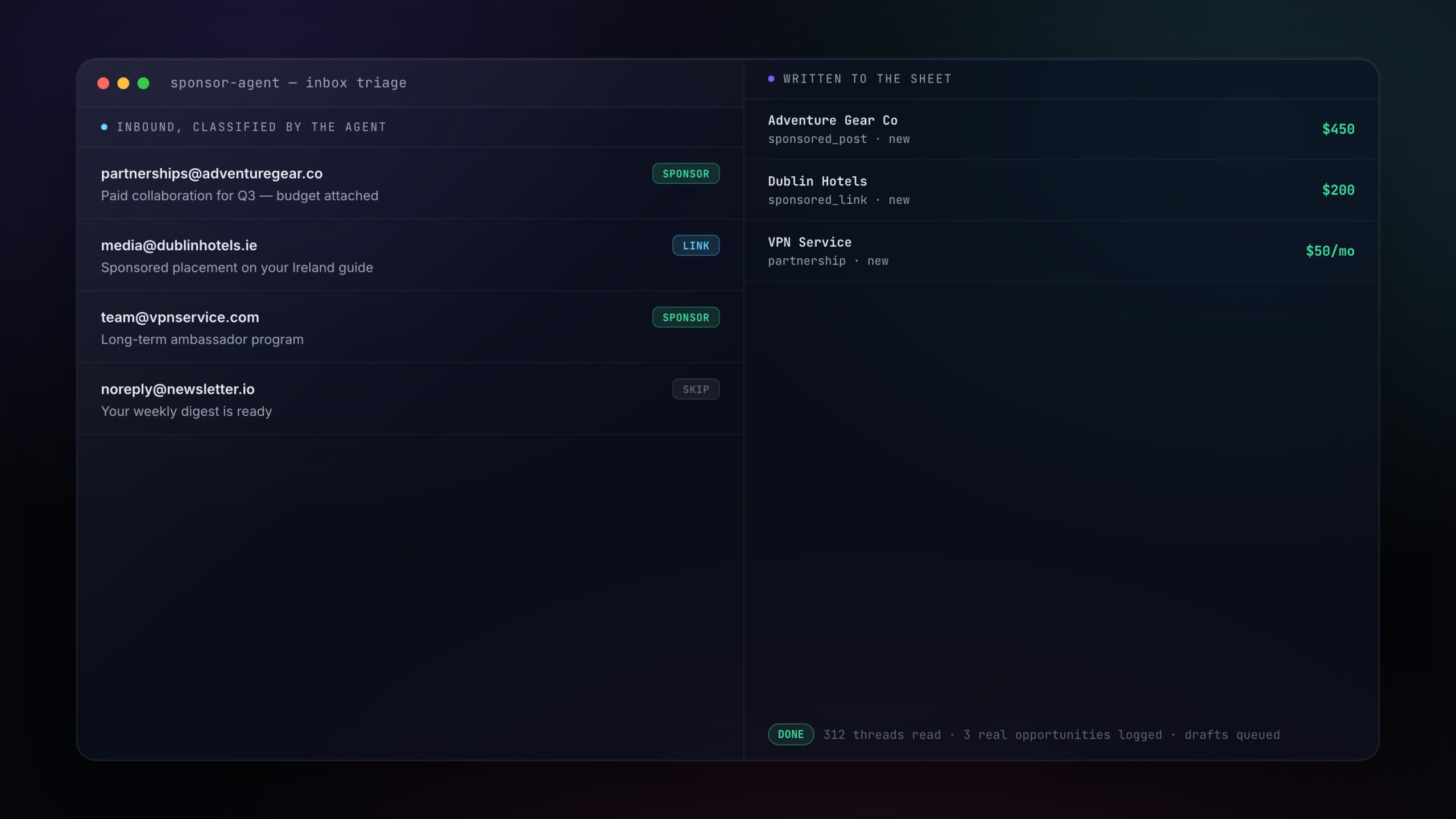1456x819 pixels.
Task: Open the team@vpnservice.com email
Action: [x=410, y=327]
